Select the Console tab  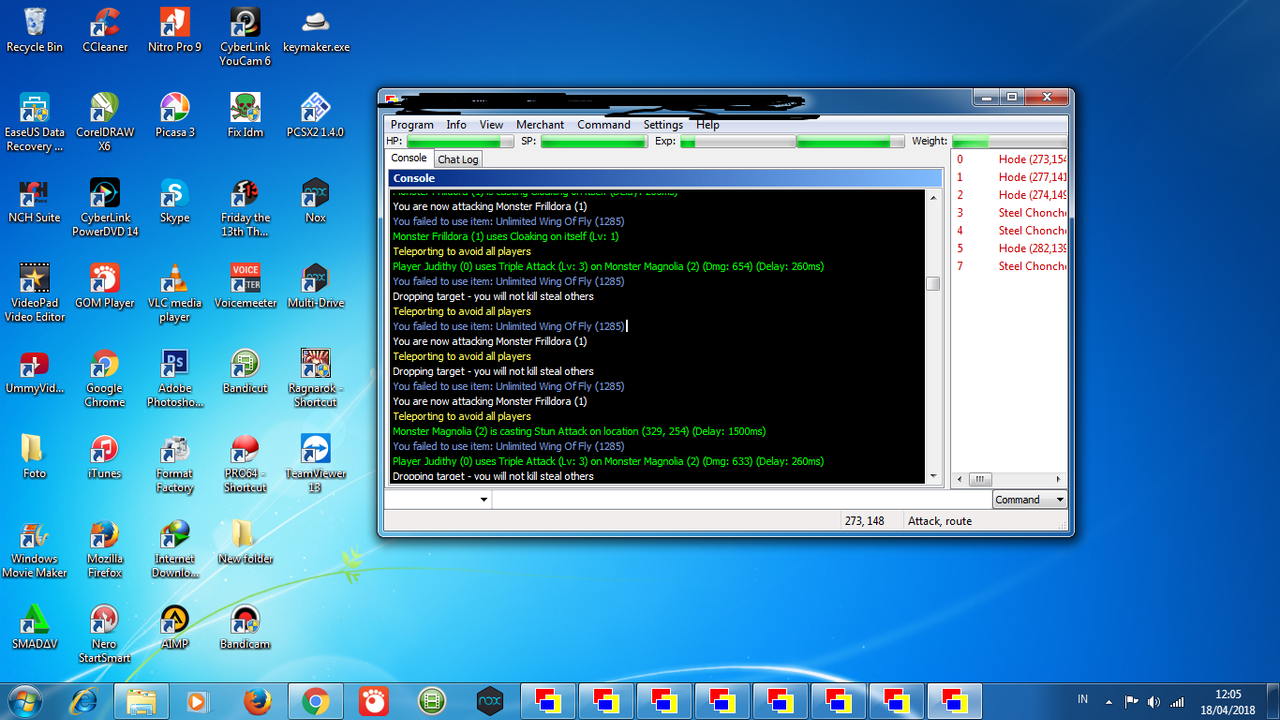409,158
